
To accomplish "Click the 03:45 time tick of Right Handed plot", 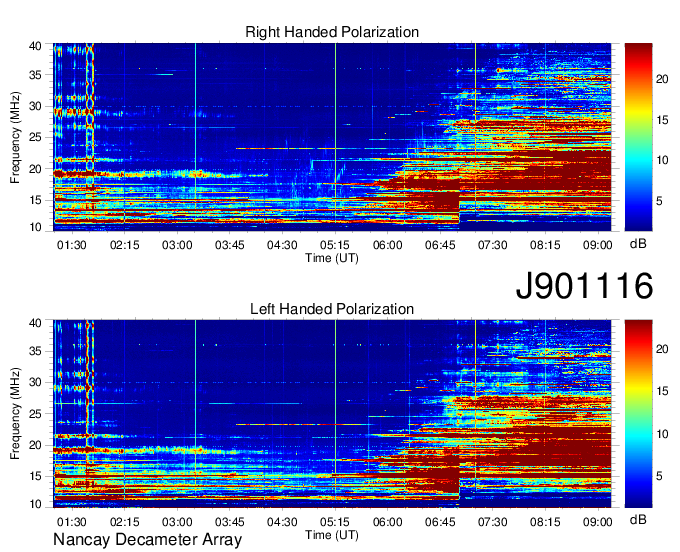I will tap(230, 245).
